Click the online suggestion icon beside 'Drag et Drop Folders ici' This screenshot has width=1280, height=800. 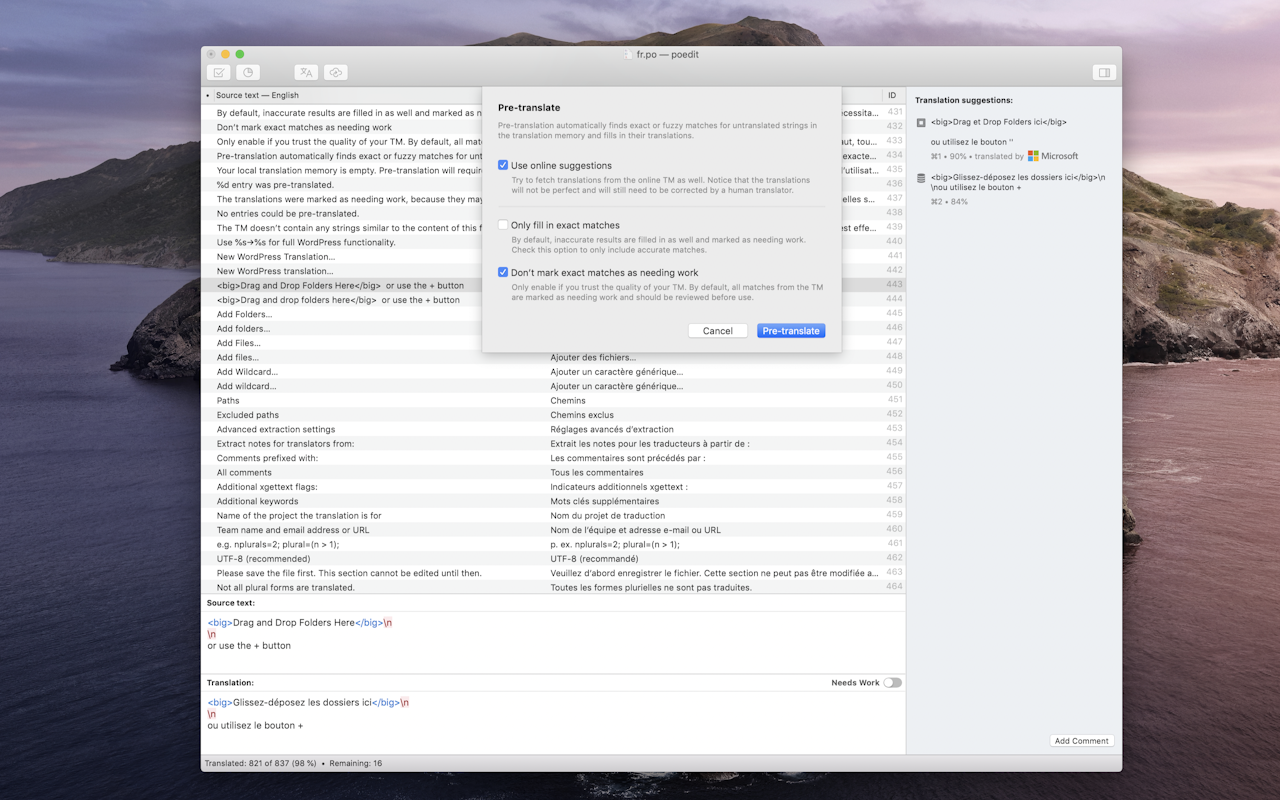pyautogui.click(x=921, y=122)
